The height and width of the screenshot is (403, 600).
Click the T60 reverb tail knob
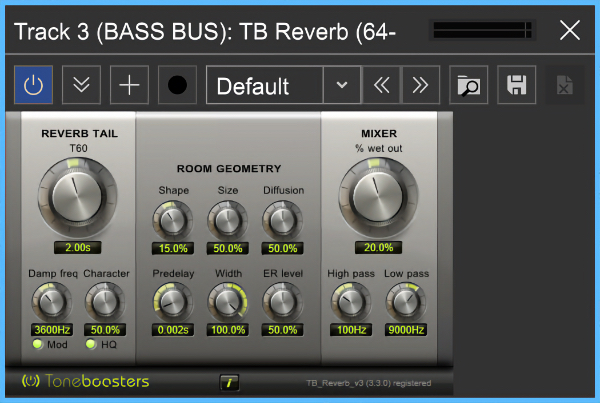[77, 197]
